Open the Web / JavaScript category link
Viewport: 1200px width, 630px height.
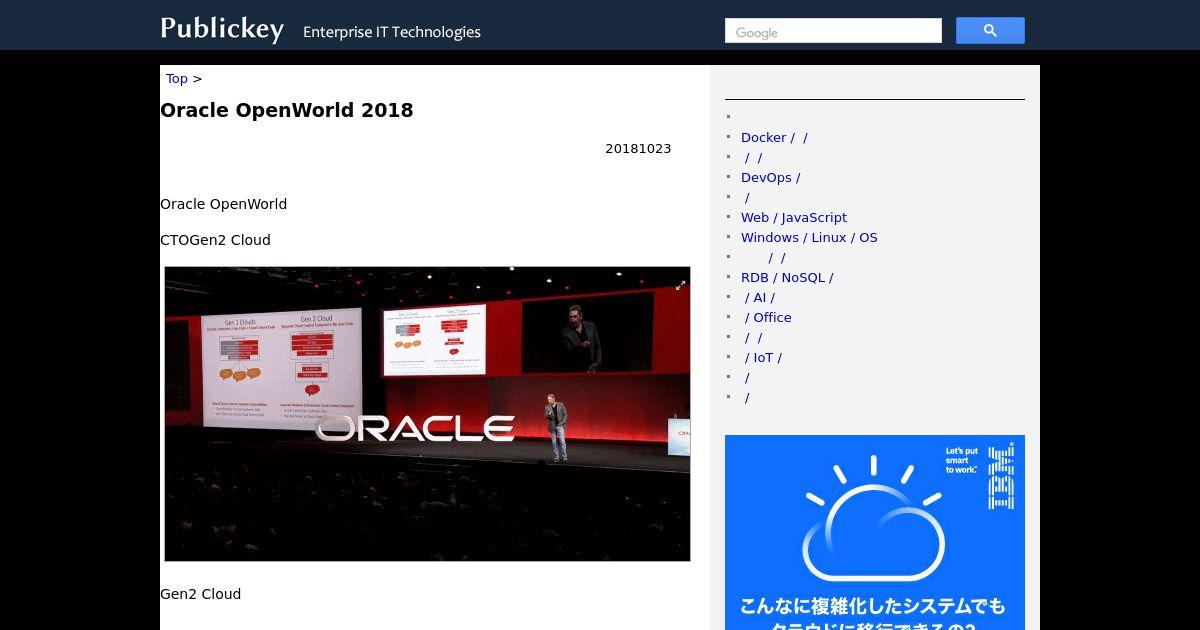coord(794,218)
